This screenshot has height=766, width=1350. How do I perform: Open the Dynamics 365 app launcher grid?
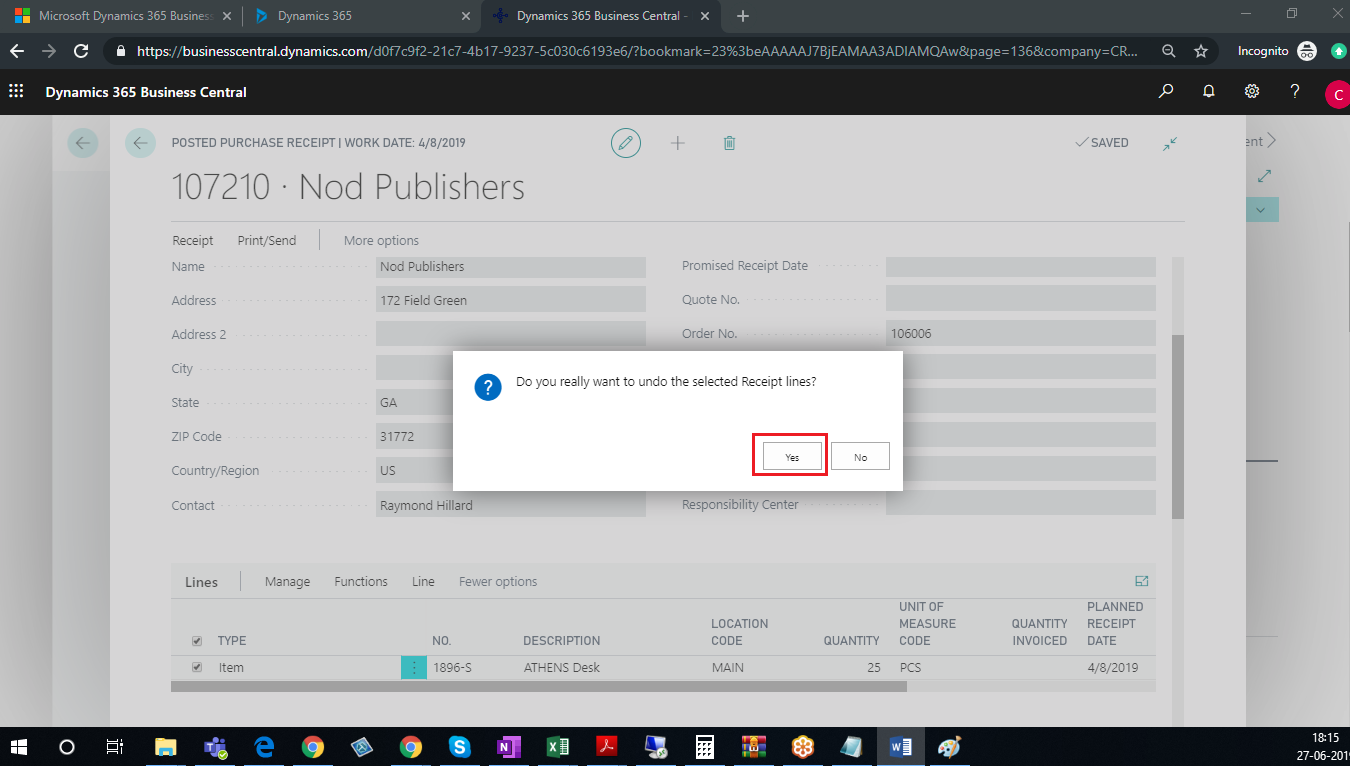click(16, 91)
